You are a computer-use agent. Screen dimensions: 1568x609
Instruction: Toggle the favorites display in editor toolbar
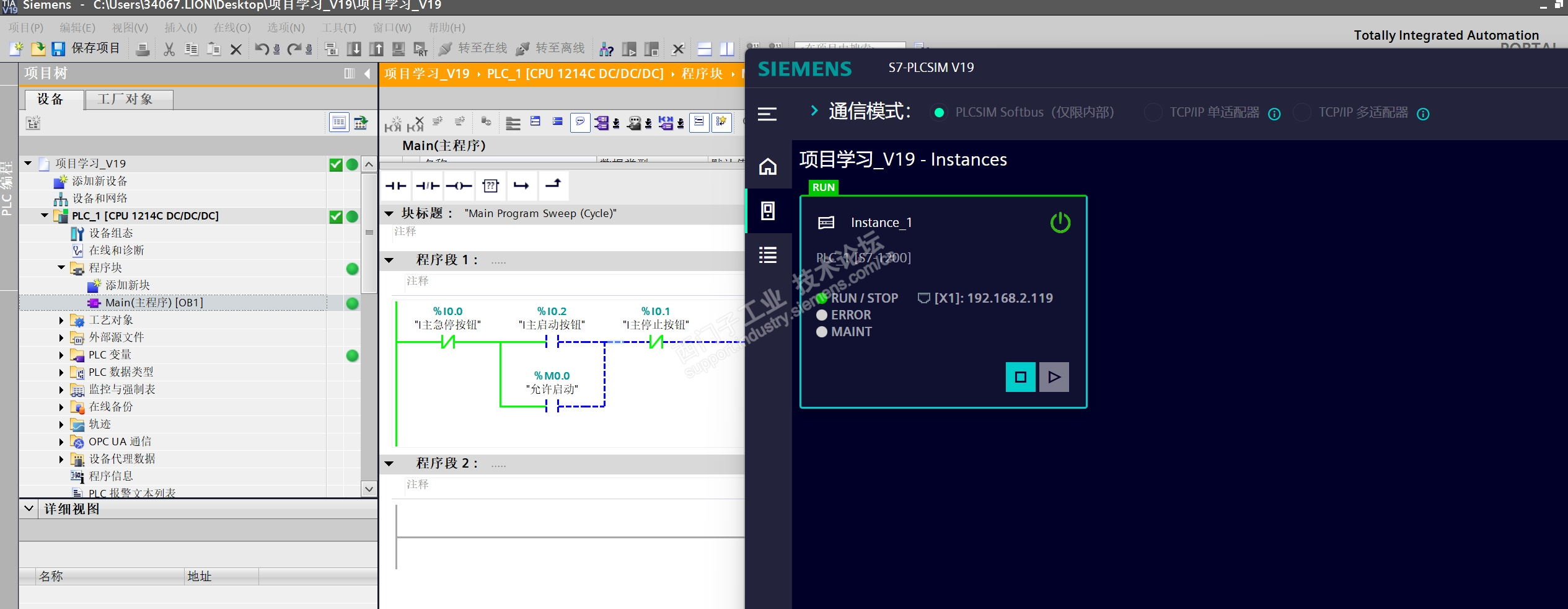721,122
